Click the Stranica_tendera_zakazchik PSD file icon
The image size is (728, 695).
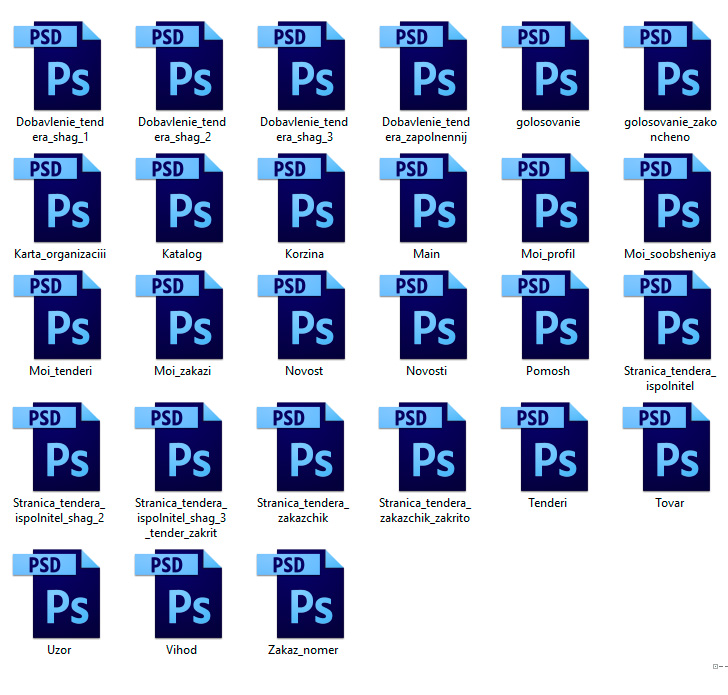tap(301, 447)
